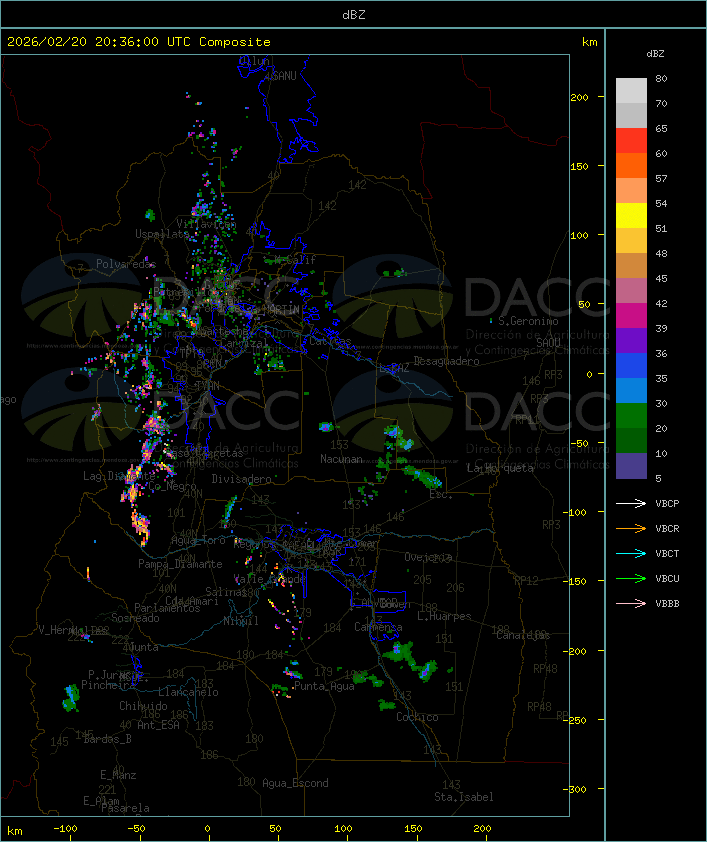Select the slate purple 5-10 dBZ swatch
The height and width of the screenshot is (842, 707).
(631, 466)
